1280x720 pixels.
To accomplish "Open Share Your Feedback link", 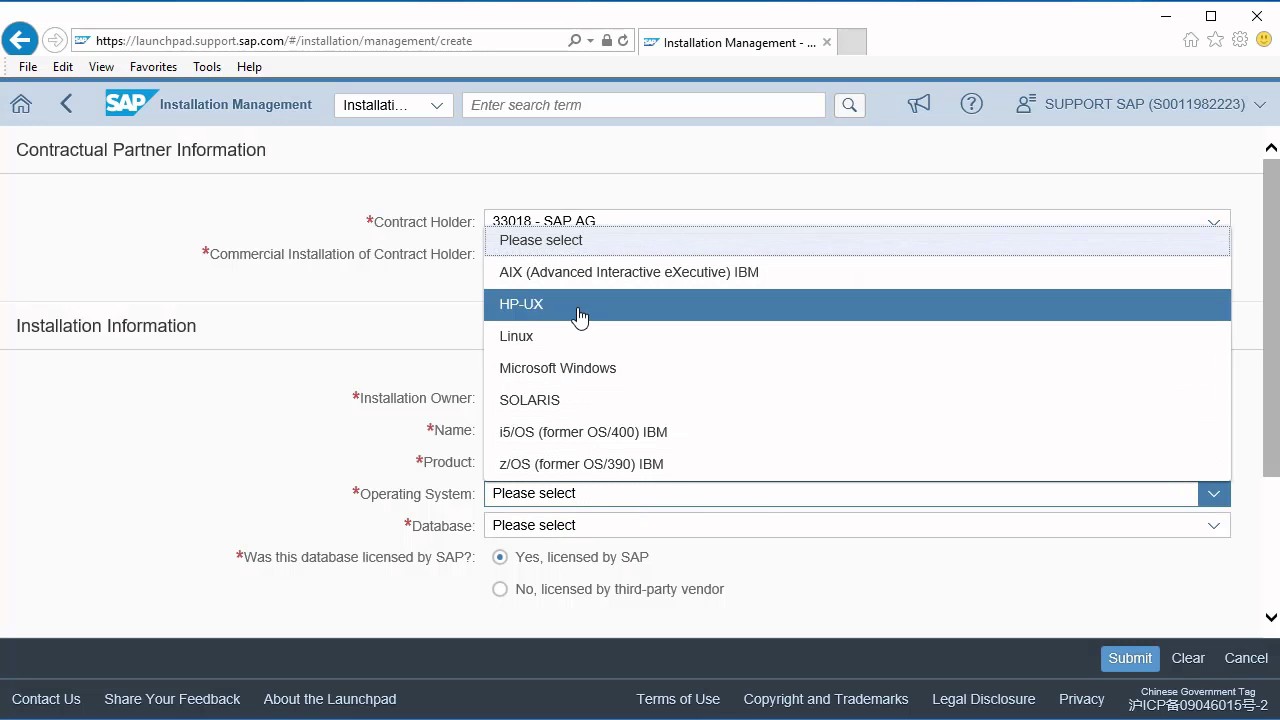I will [x=172, y=699].
